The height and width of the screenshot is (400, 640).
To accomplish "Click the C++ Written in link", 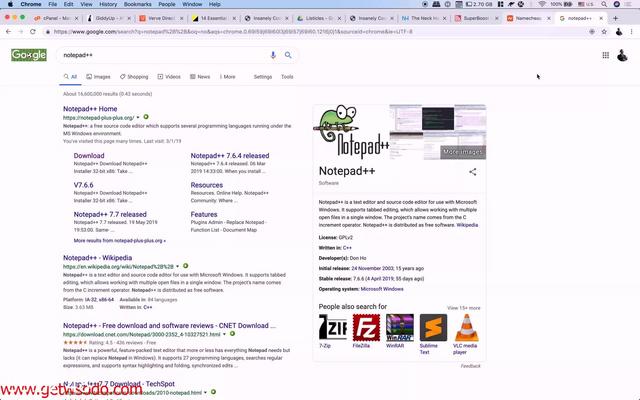I will (x=347, y=248).
